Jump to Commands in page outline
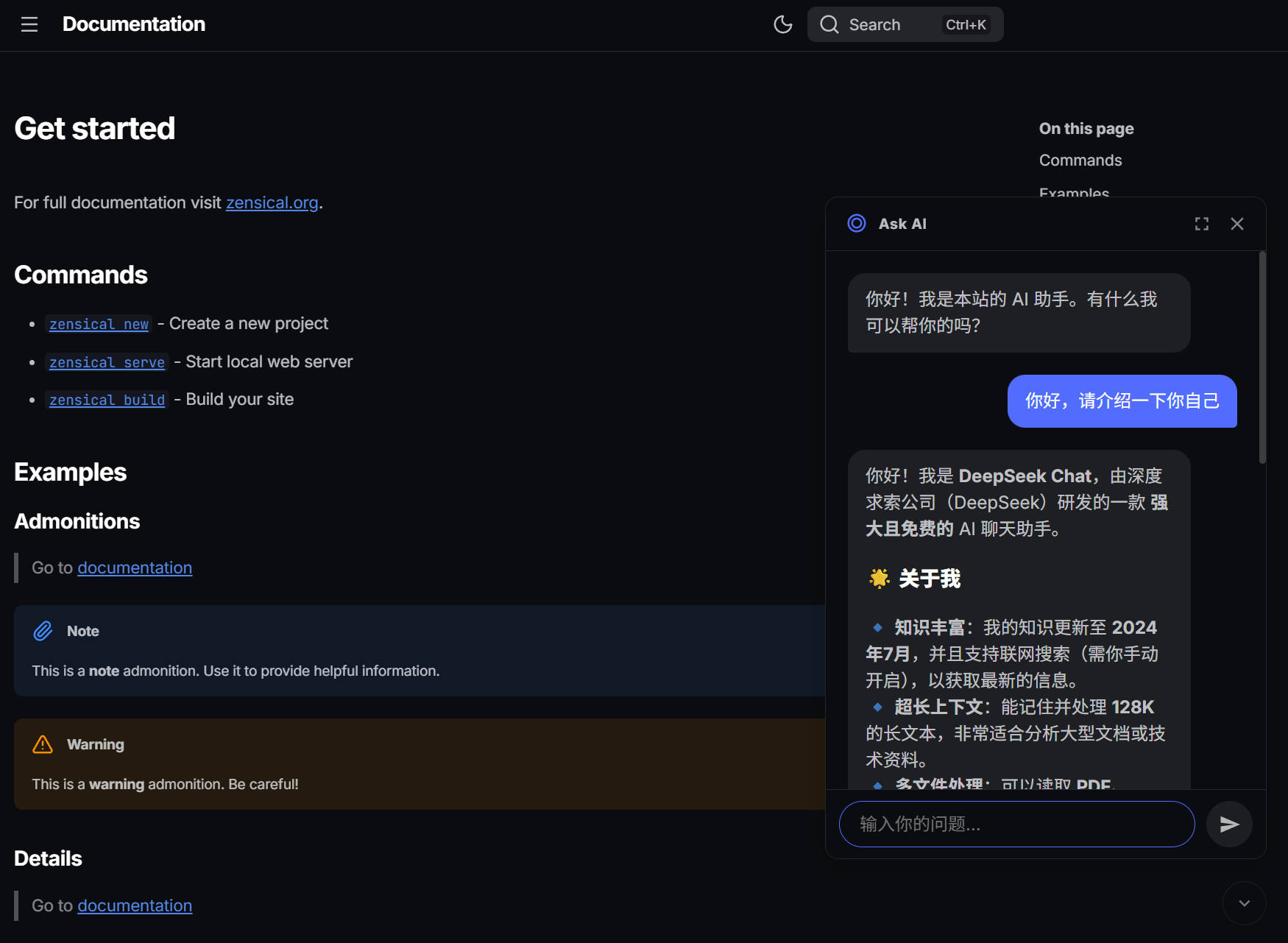 coord(1080,160)
